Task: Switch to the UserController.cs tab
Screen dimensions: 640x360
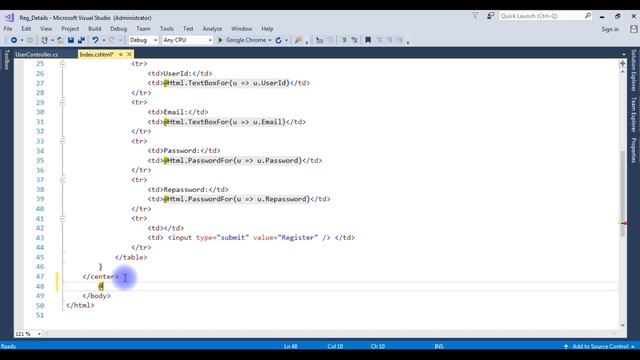Action: tap(37, 54)
